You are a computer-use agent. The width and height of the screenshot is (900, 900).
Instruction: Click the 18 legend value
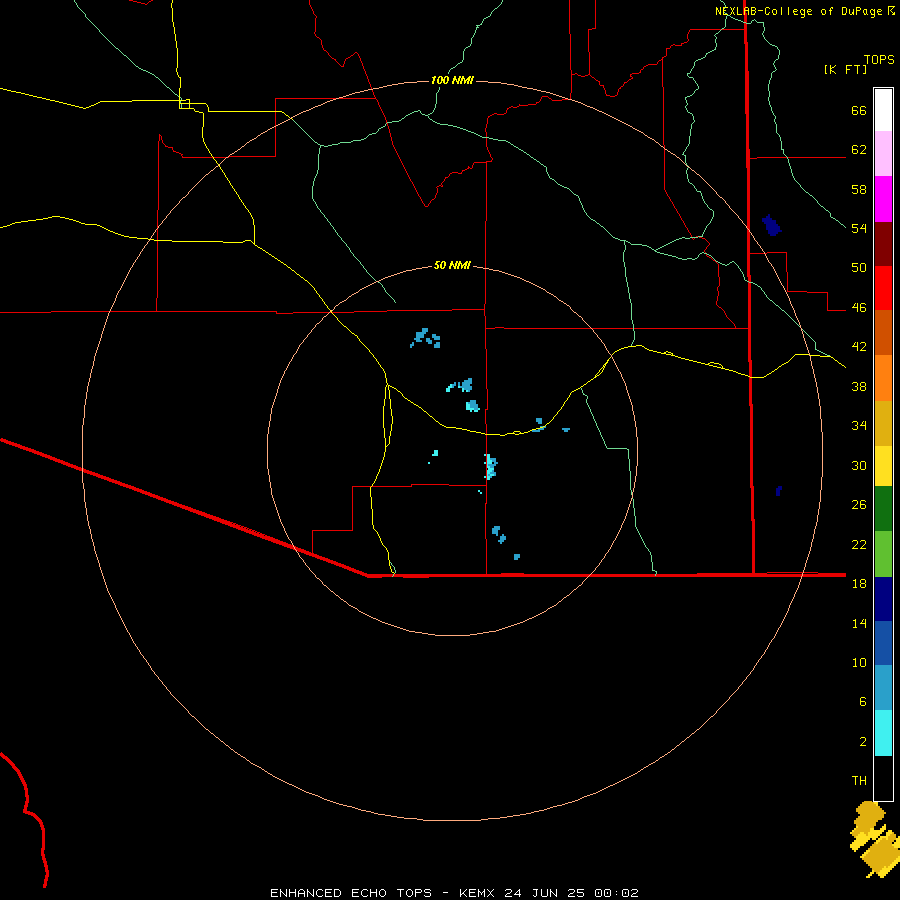click(859, 584)
